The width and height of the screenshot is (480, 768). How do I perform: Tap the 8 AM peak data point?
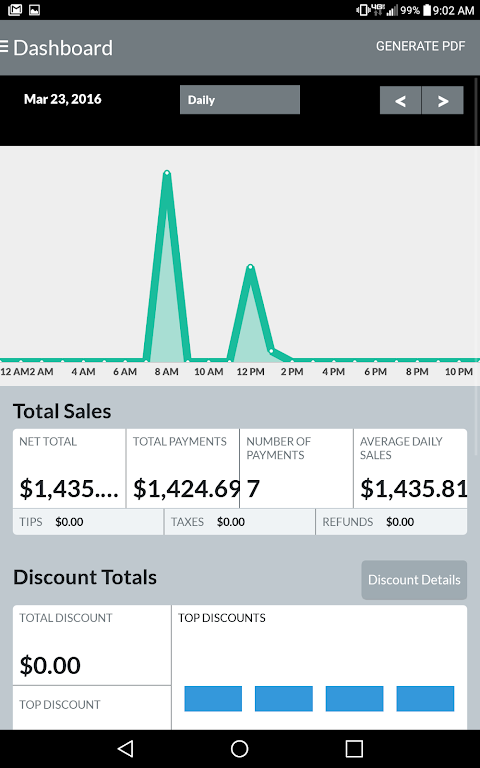click(x=167, y=173)
